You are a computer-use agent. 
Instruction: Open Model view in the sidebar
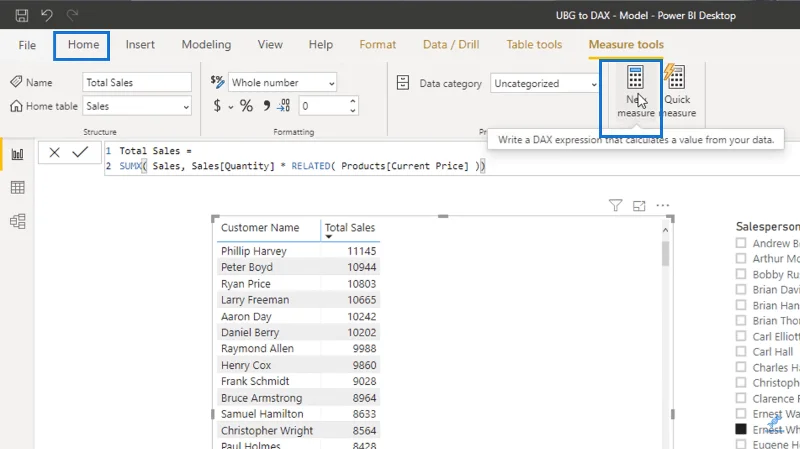17,221
